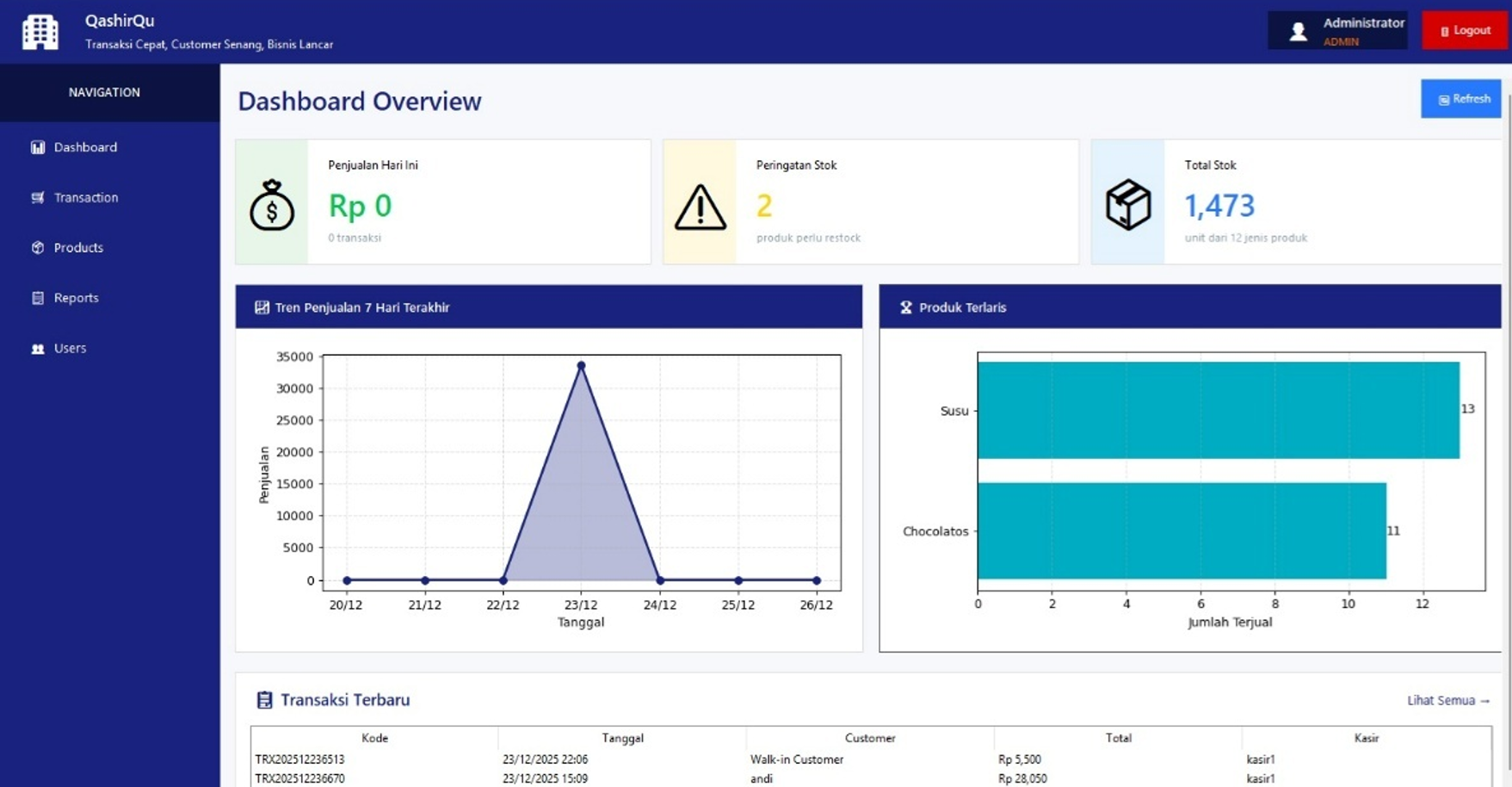This screenshot has width=1512, height=787.
Task: Refresh the dashboard with the Refresh button
Action: 1460,99
